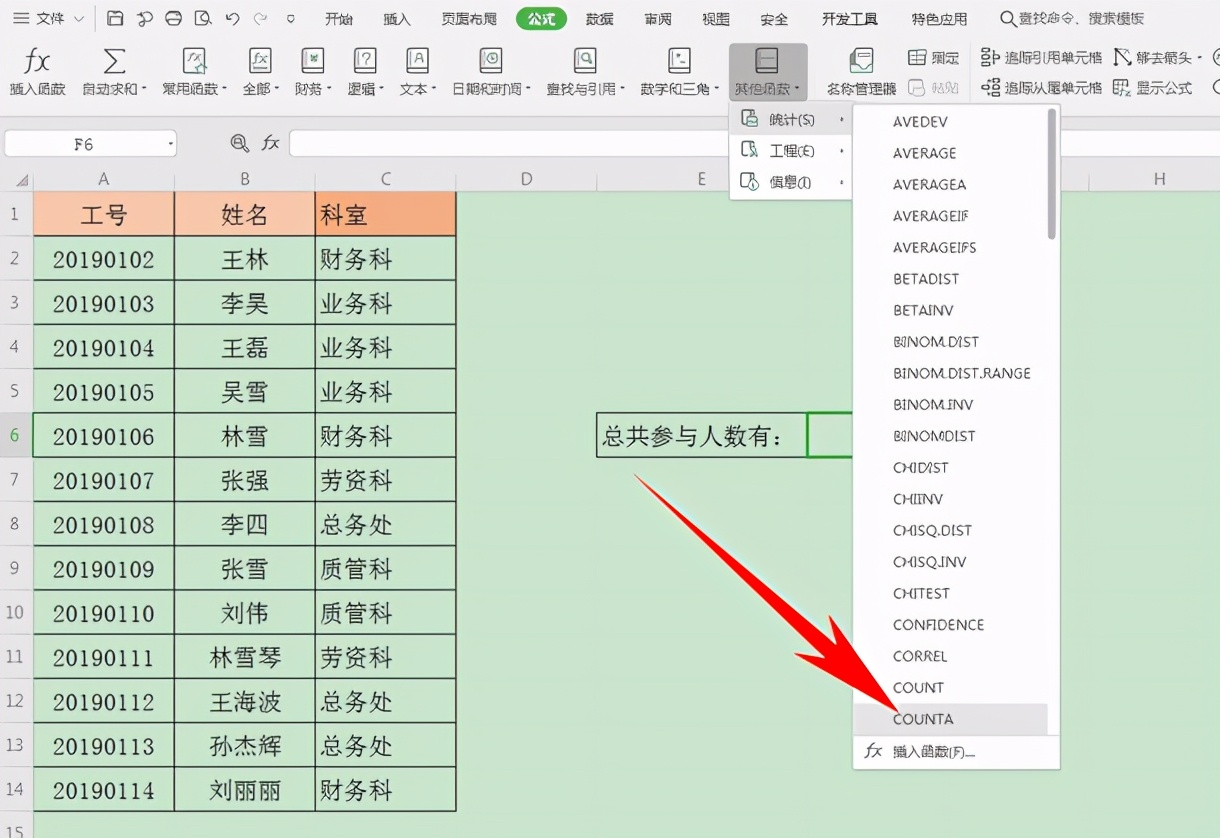The image size is (1220, 838).
Task: Select AVERAGEIFS from the function list
Action: pos(935,247)
